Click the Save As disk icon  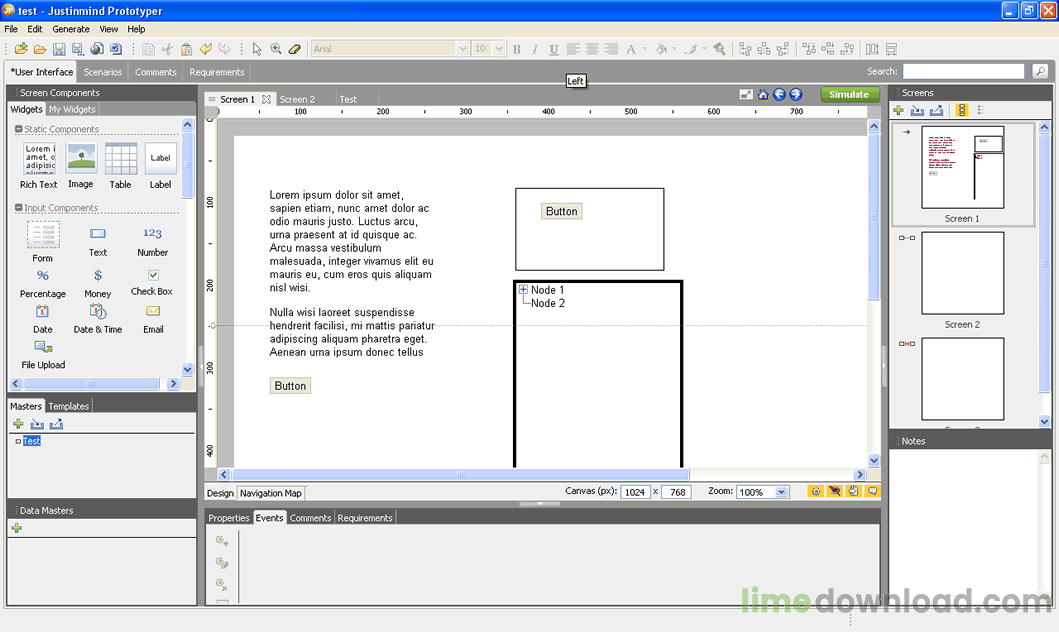[x=78, y=49]
